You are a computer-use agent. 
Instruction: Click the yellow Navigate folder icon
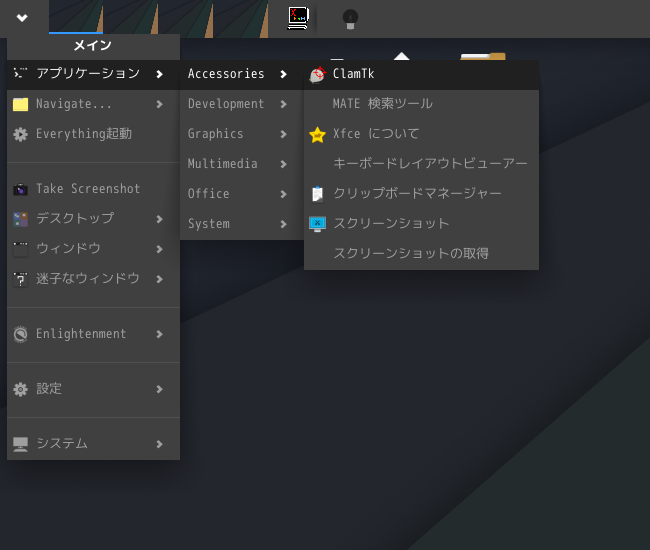20,104
